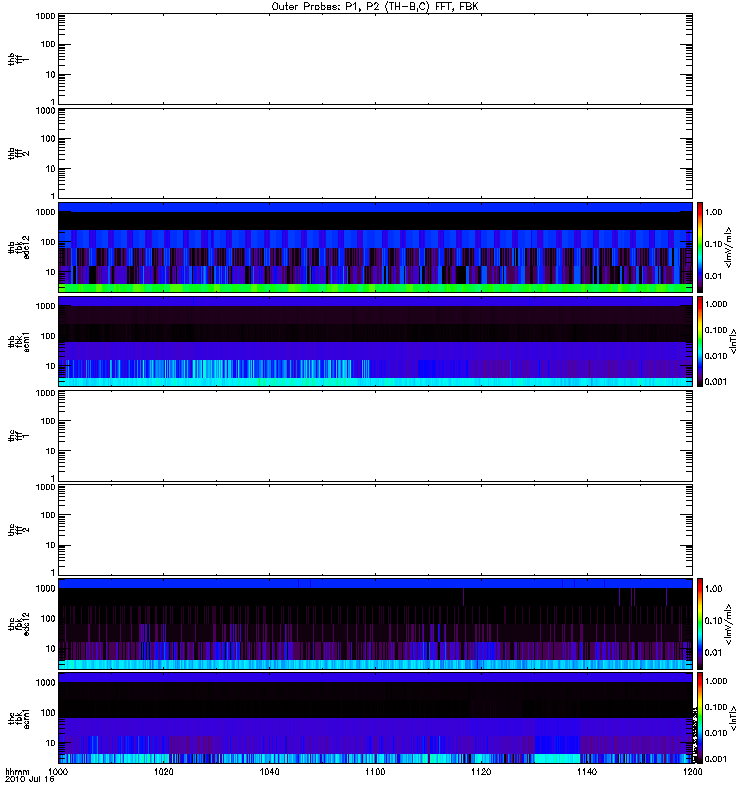Click the 0.10 tick on thc edc12 color bar
This screenshot has width=750, height=800.
713,621
